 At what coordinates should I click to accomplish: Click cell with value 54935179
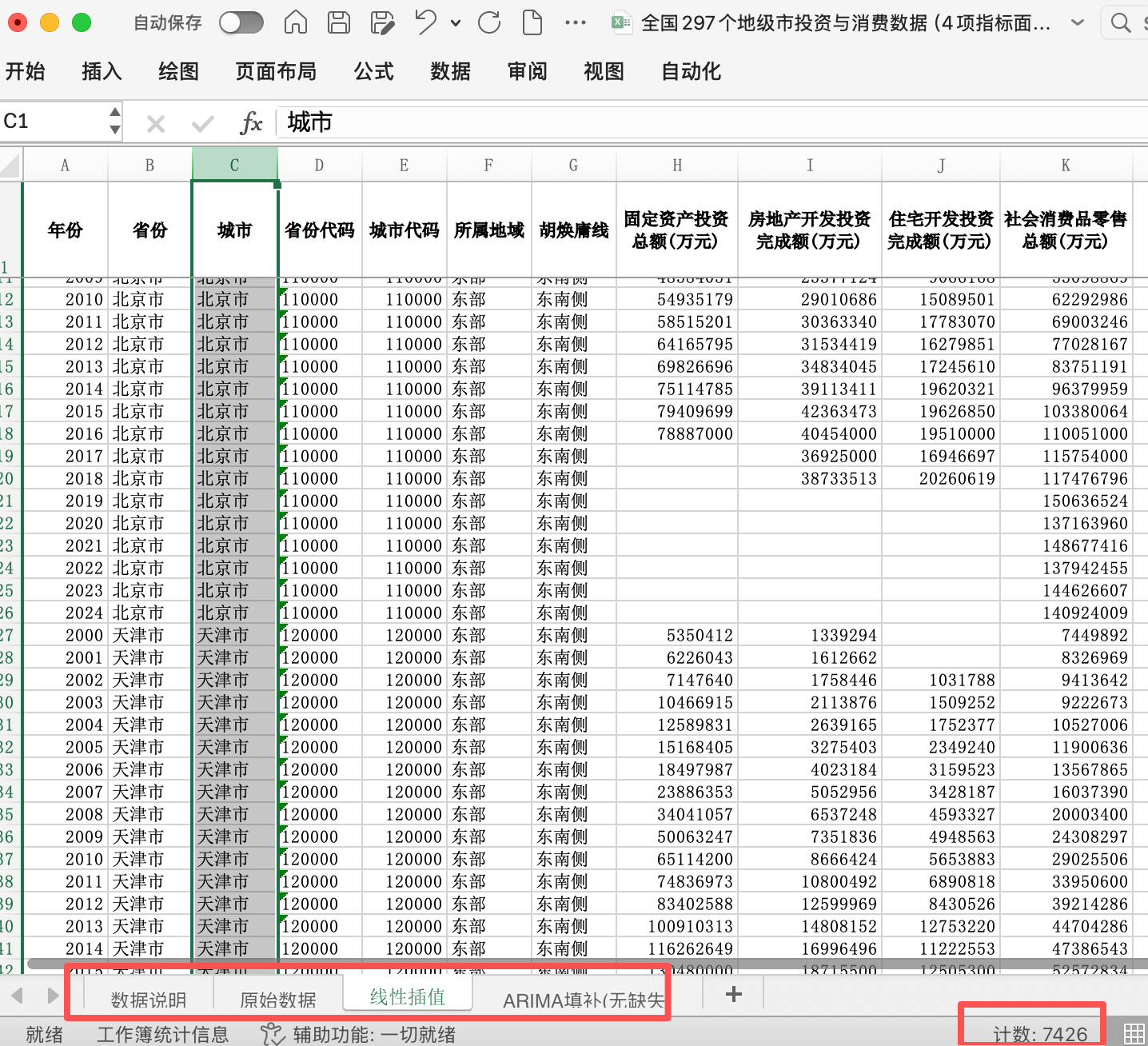677,299
